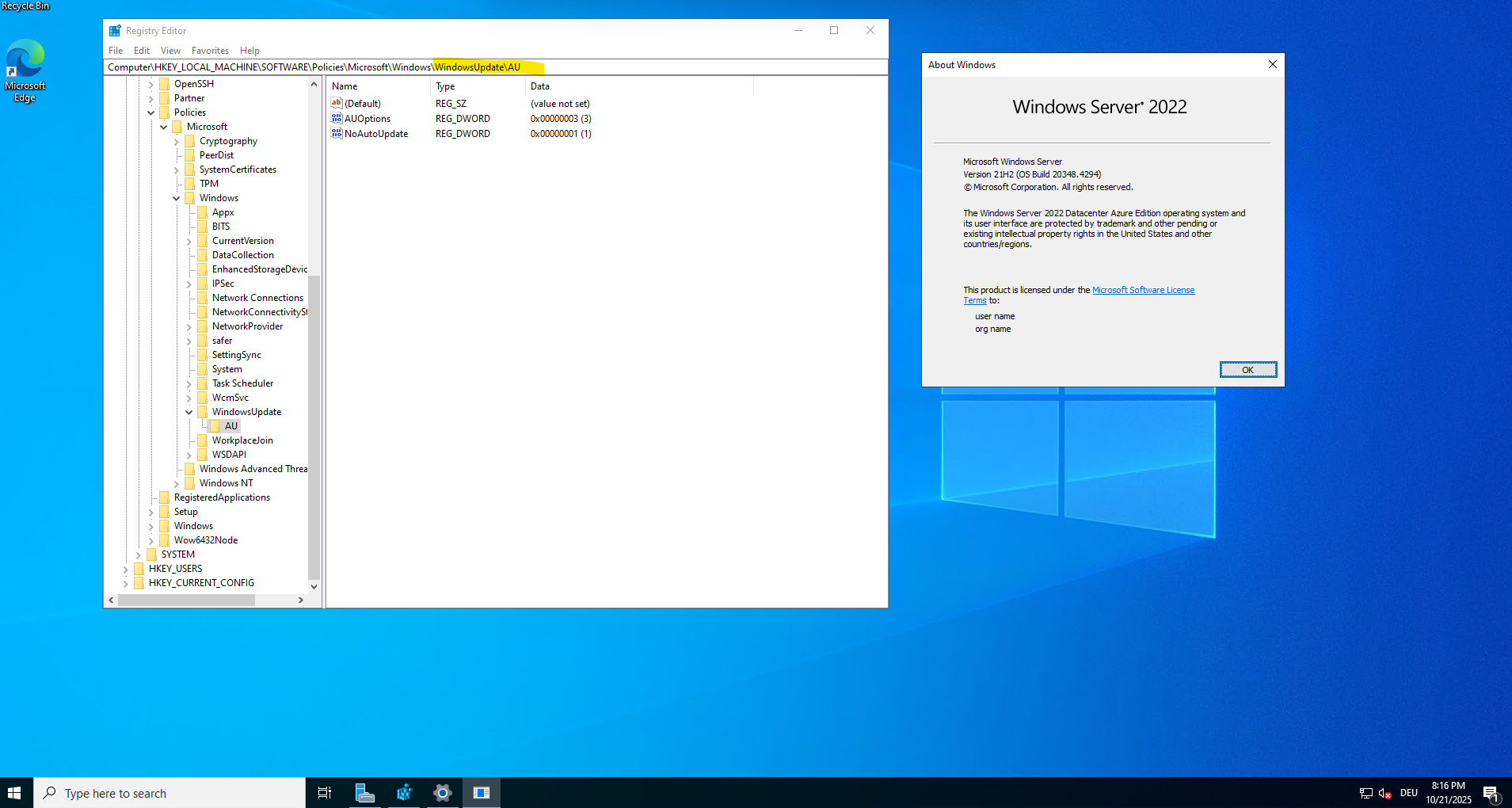Open the Windows Start menu
This screenshot has height=808, width=1512.
[x=14, y=793]
